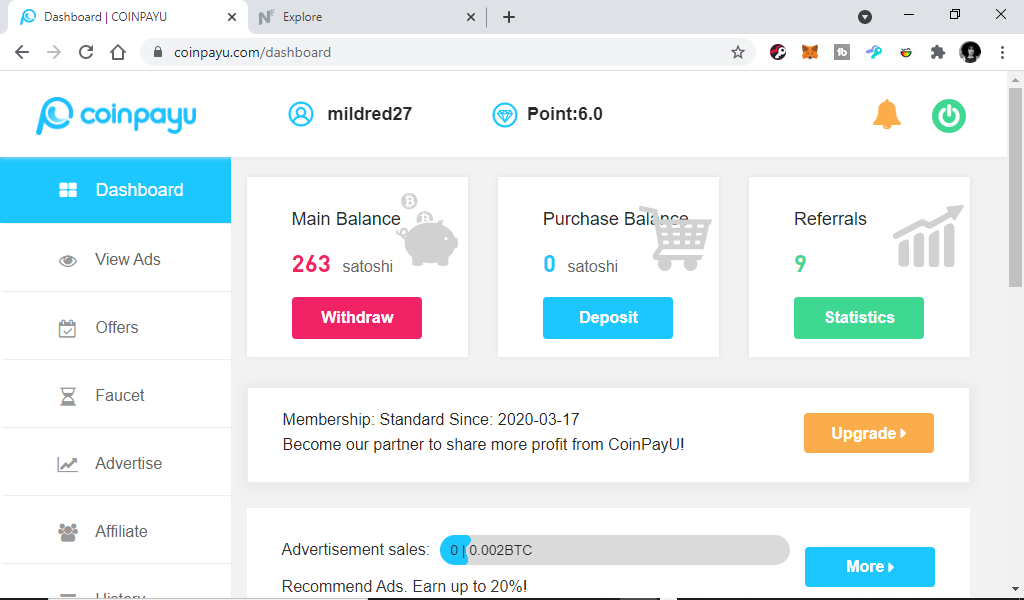Reload the page with refresh icon
Screen dimensions: 1024x600
pos(86,52)
